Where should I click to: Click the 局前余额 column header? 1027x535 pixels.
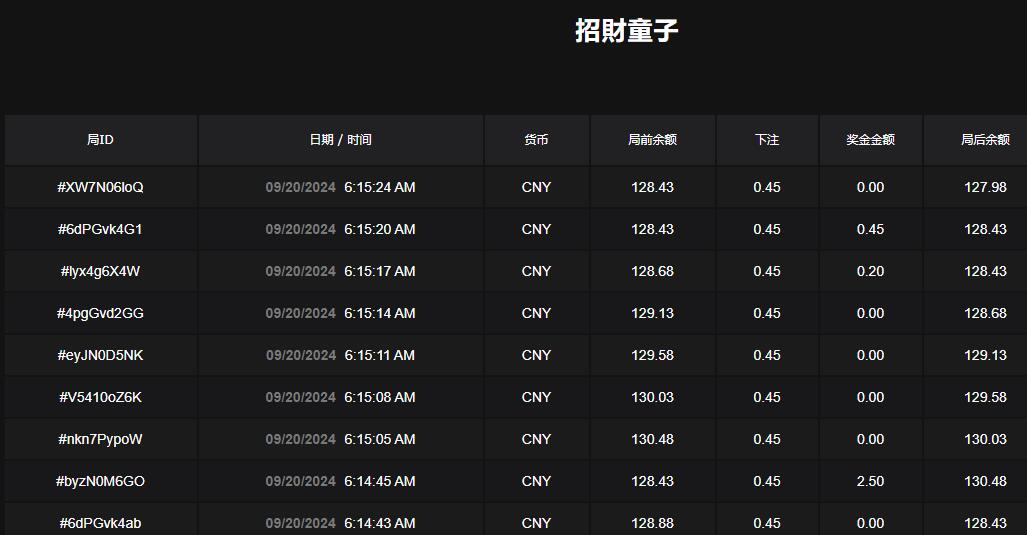point(652,140)
